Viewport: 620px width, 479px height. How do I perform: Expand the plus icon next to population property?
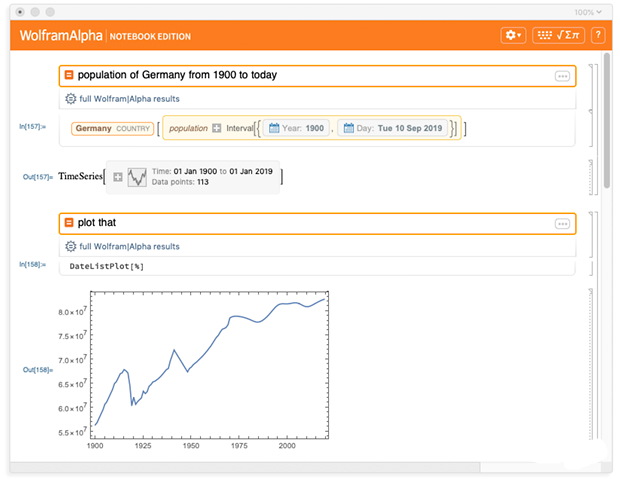point(216,128)
